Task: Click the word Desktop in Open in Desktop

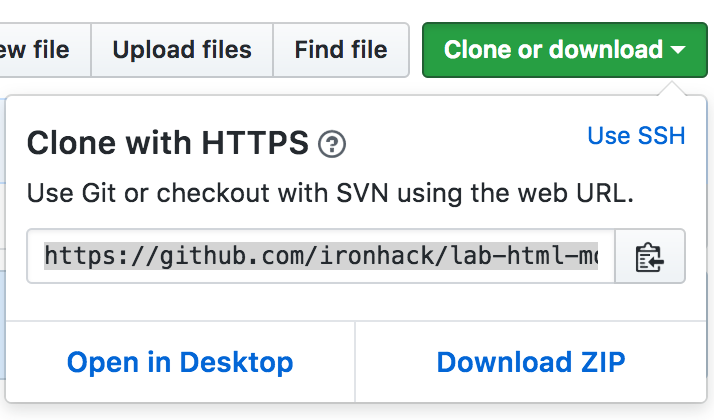Action: point(236,362)
